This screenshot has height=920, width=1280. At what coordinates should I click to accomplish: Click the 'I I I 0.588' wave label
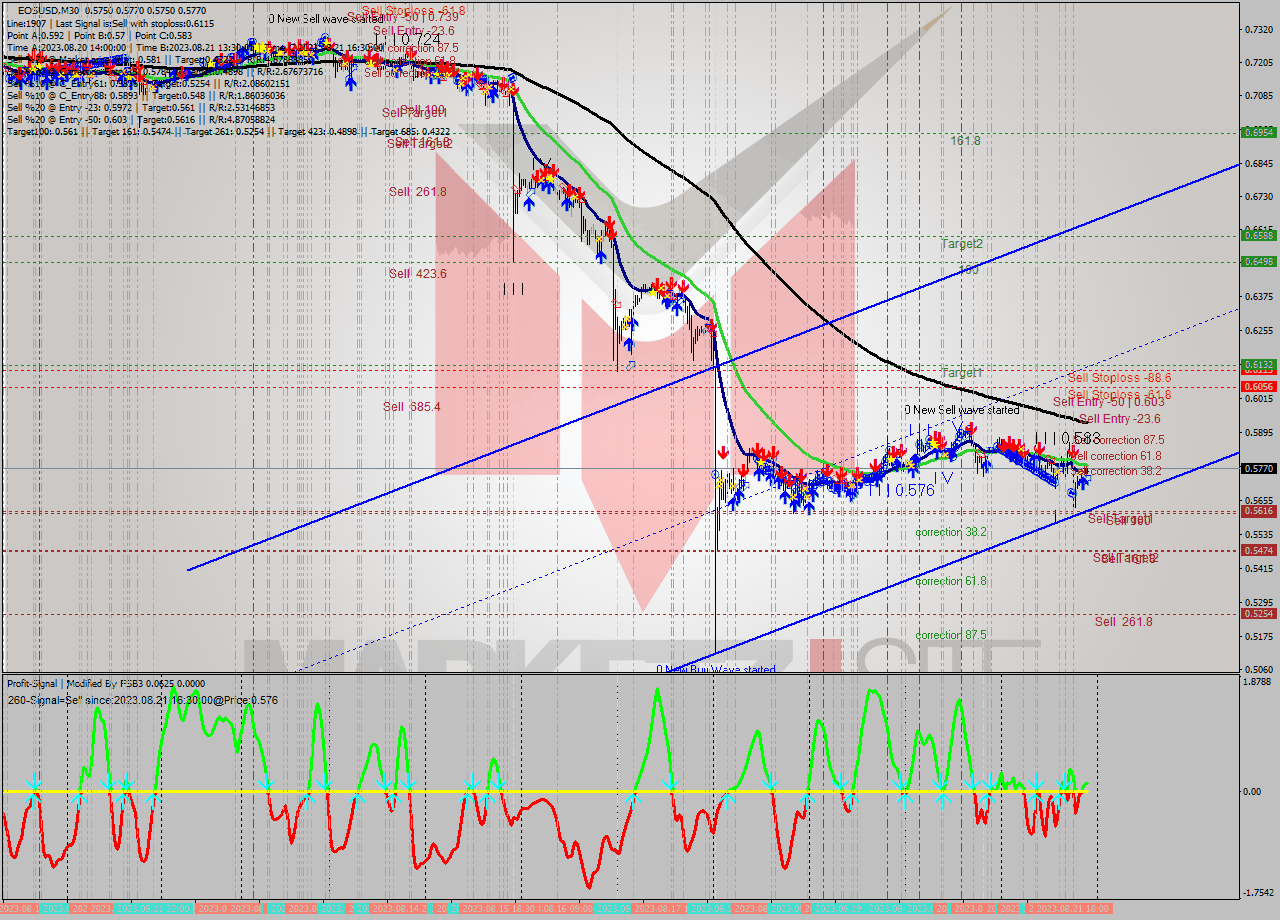[1067, 438]
